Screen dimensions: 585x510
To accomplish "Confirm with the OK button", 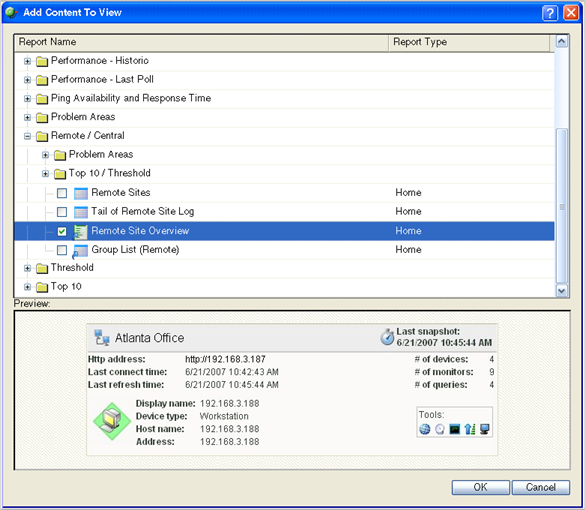I will [481, 487].
